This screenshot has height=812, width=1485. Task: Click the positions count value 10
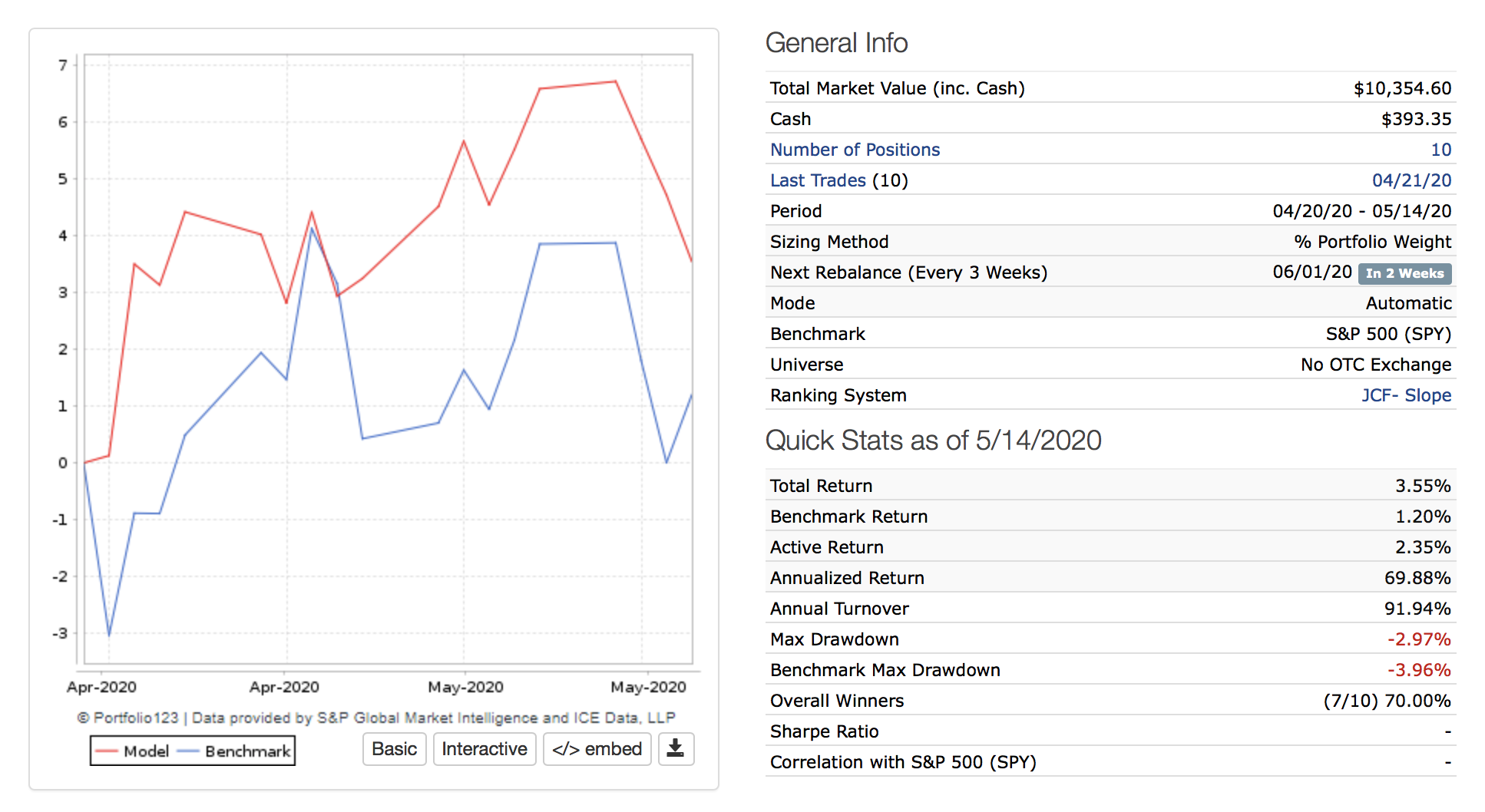(1440, 150)
